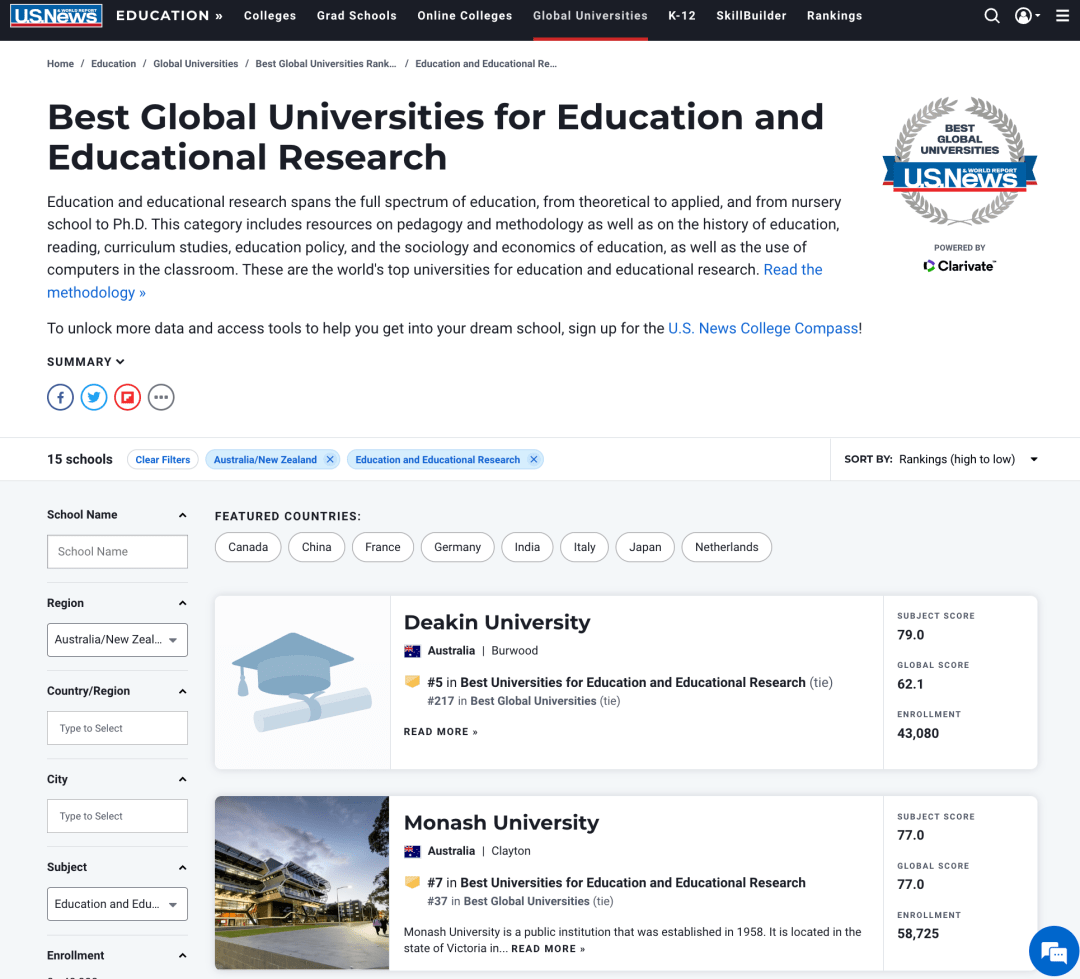The height and width of the screenshot is (979, 1080).
Task: Switch to the Grad Schools tab
Action: click(x=356, y=15)
